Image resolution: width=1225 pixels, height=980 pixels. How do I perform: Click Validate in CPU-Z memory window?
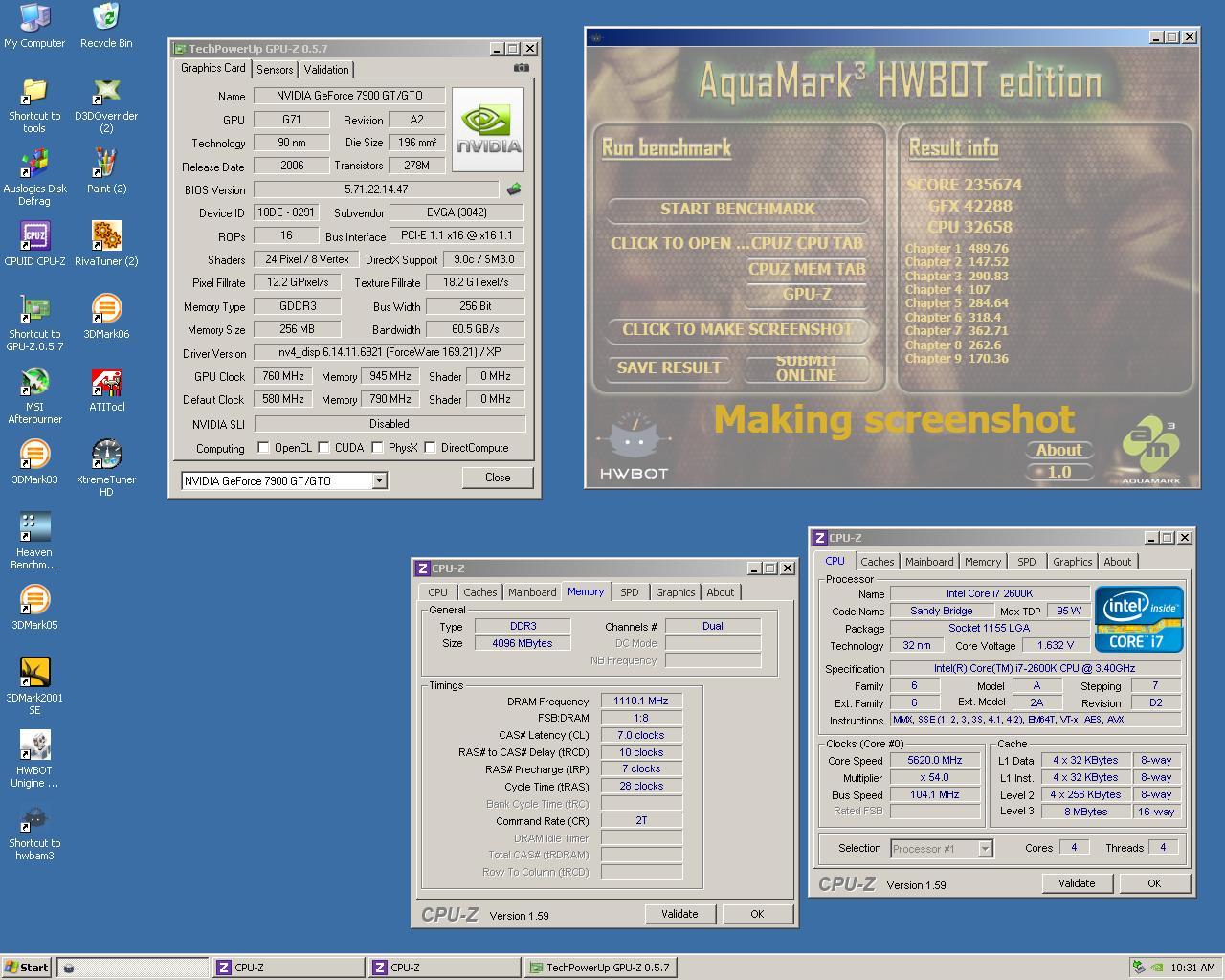click(679, 914)
